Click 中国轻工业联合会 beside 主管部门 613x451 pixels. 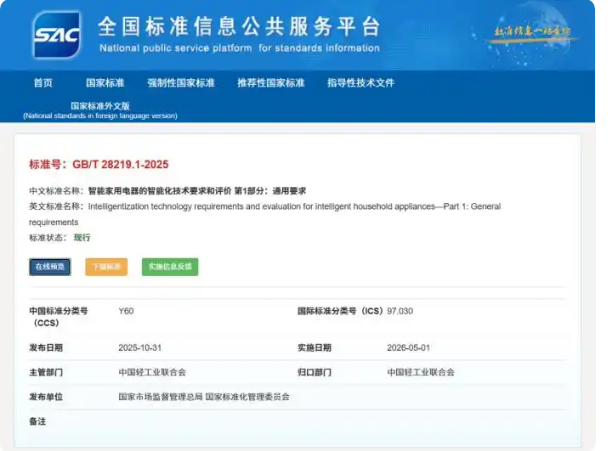coord(152,372)
